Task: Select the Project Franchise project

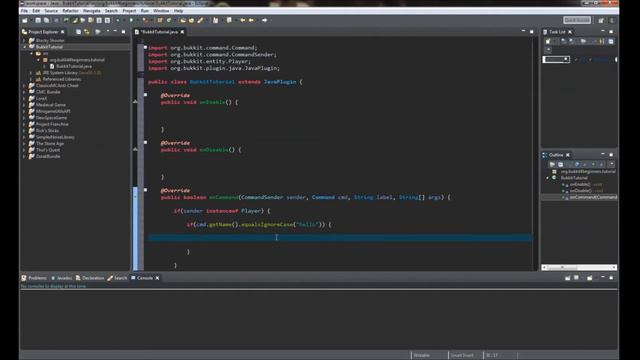Action: point(52,124)
